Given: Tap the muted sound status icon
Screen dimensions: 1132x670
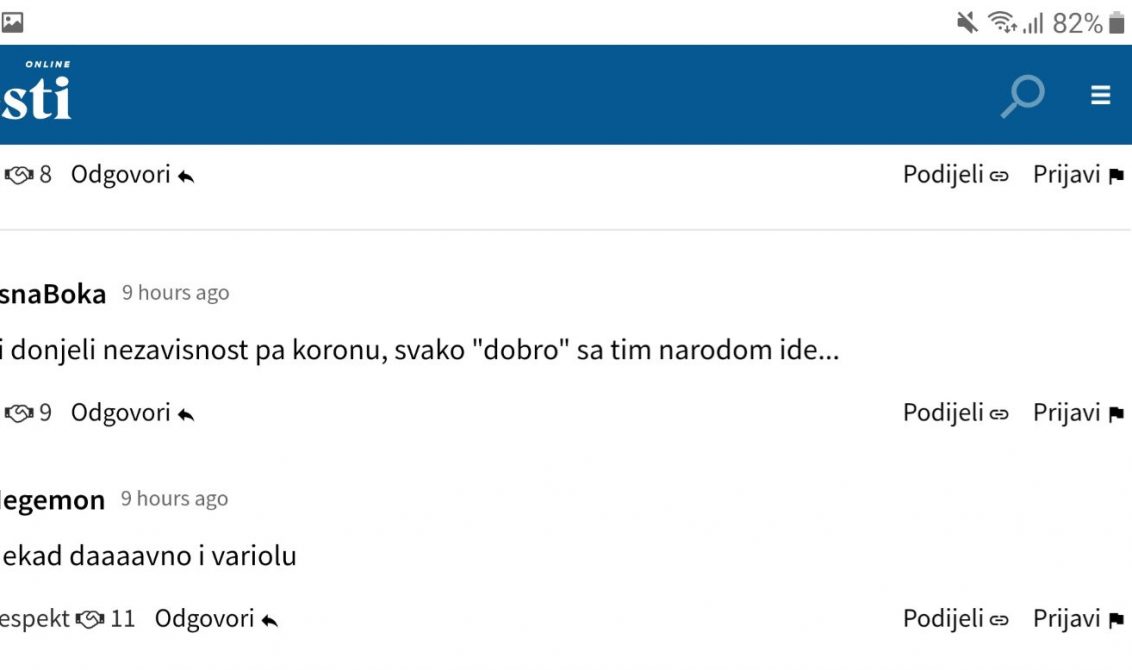Looking at the screenshot, I should coord(967,23).
